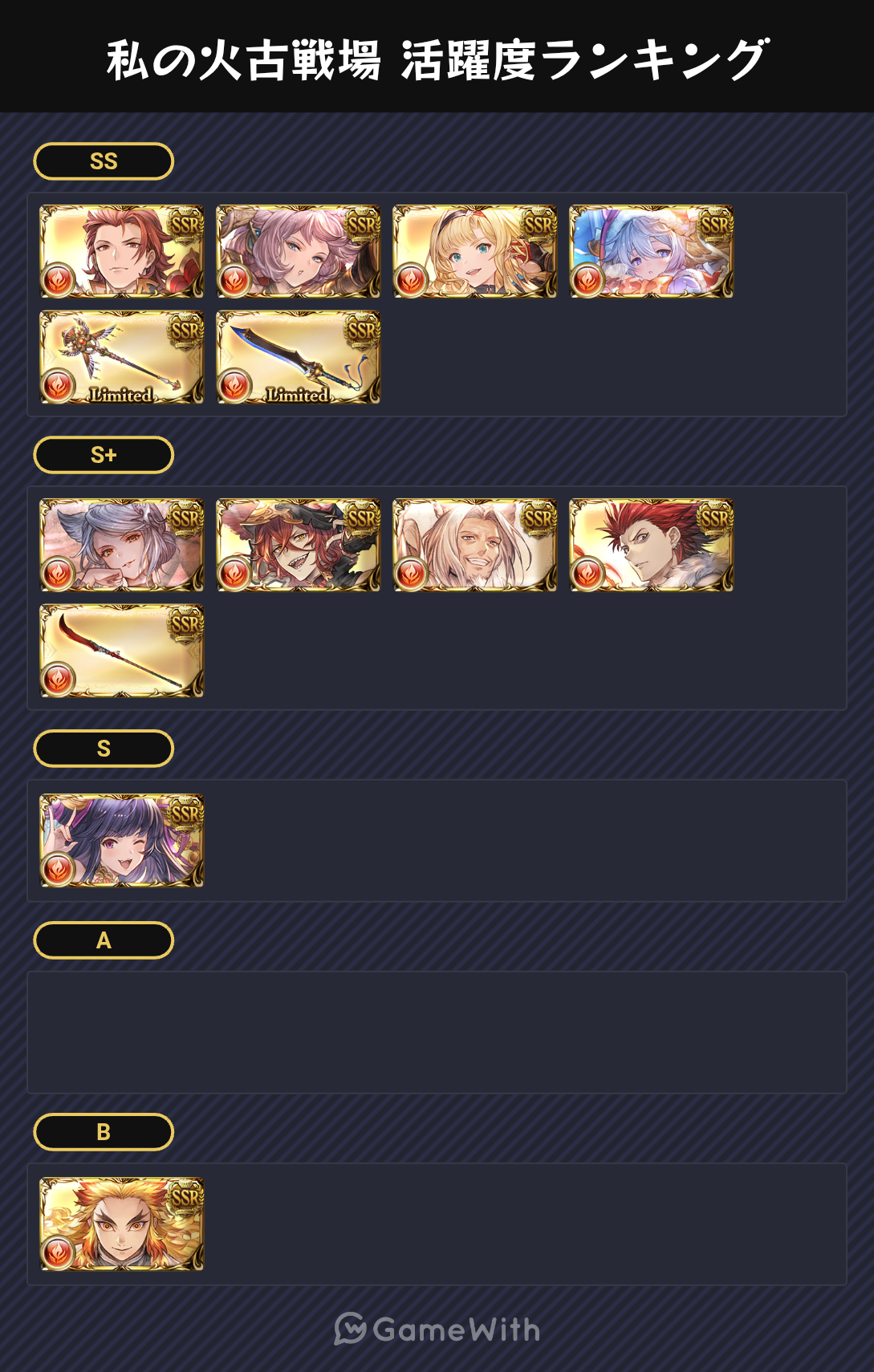This screenshot has height=1372, width=874.
Task: Choose the blonde headband girl card
Action: (x=475, y=252)
